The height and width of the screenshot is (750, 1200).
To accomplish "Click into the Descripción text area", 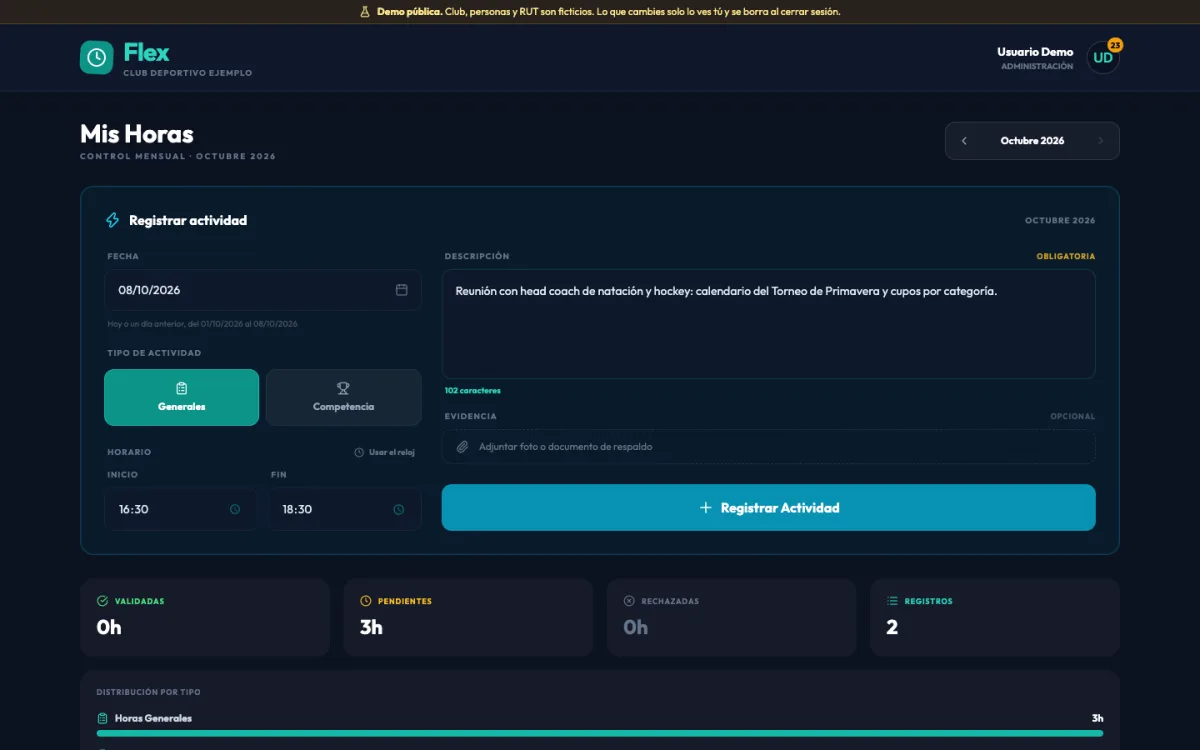I will tap(768, 324).
